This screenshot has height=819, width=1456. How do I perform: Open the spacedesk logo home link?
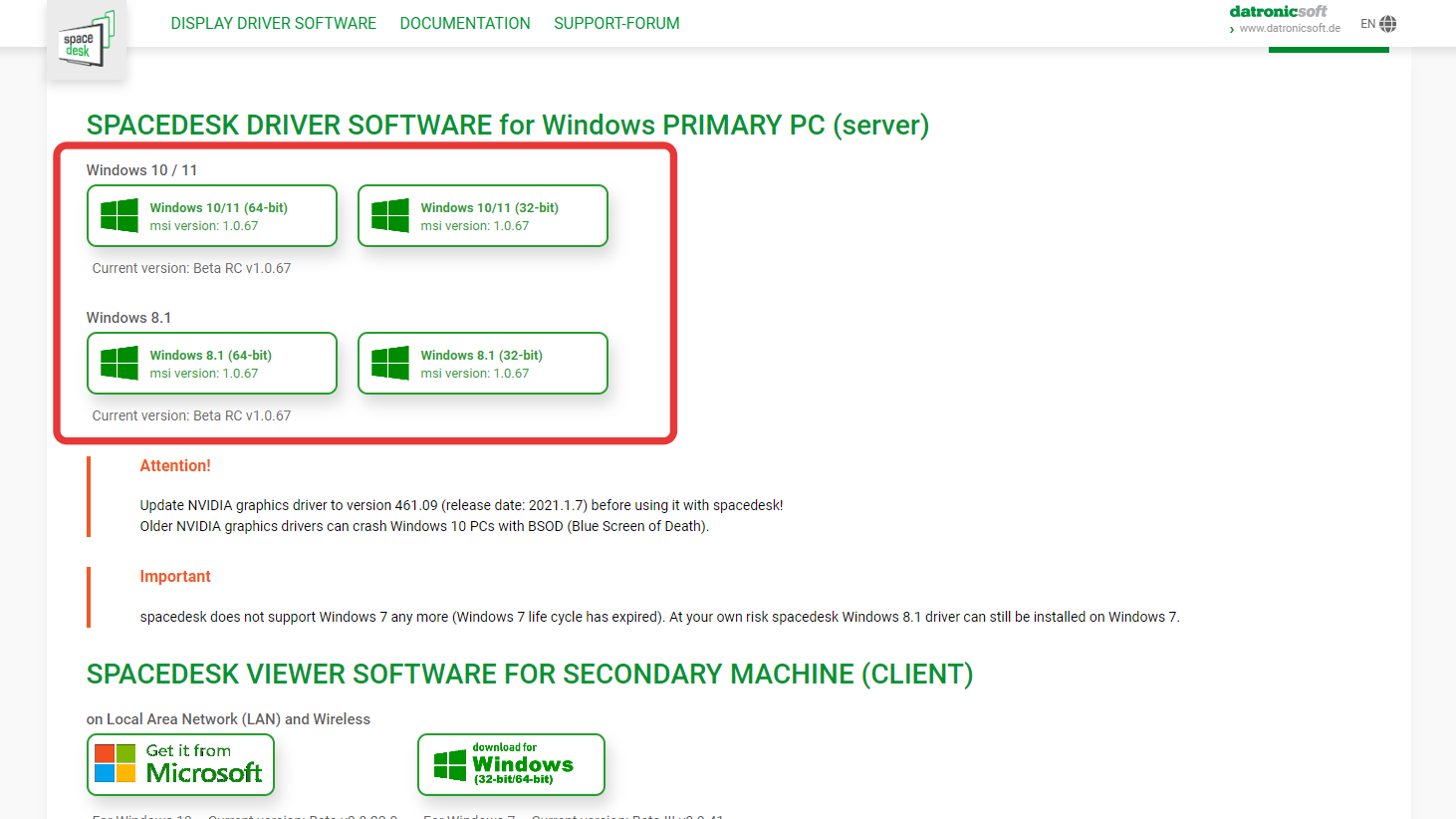[x=87, y=41]
